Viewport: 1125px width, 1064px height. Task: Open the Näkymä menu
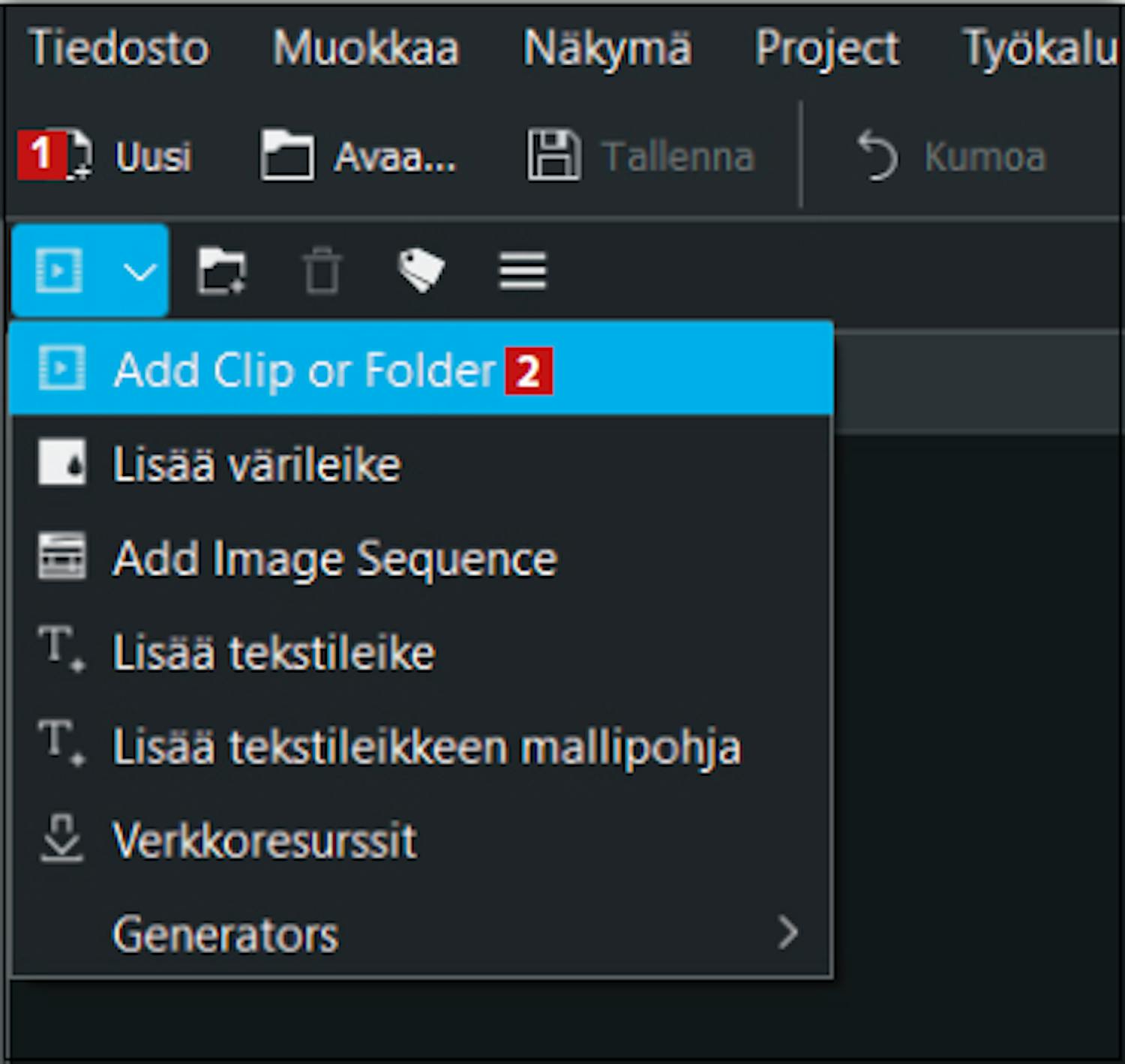607,49
